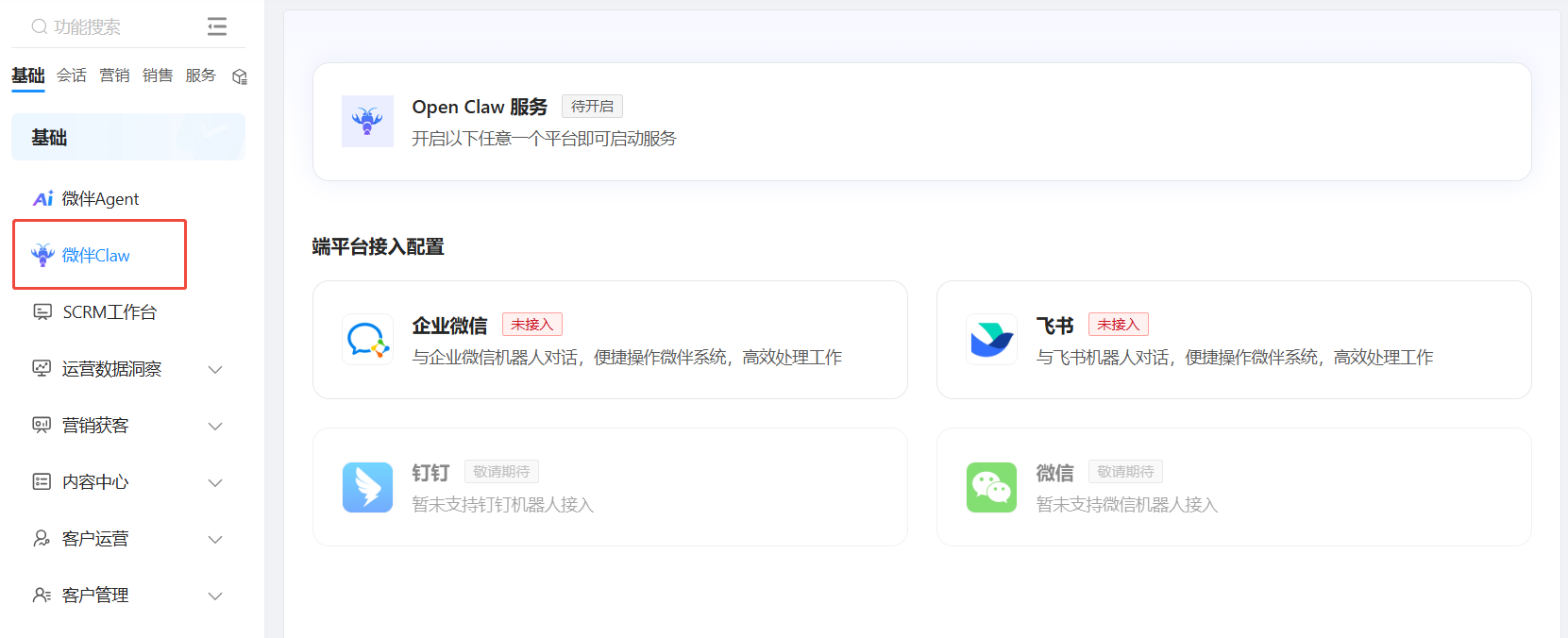1568x638 pixels.
Task: Expand the 客户运营 chevron
Action: [x=215, y=539]
